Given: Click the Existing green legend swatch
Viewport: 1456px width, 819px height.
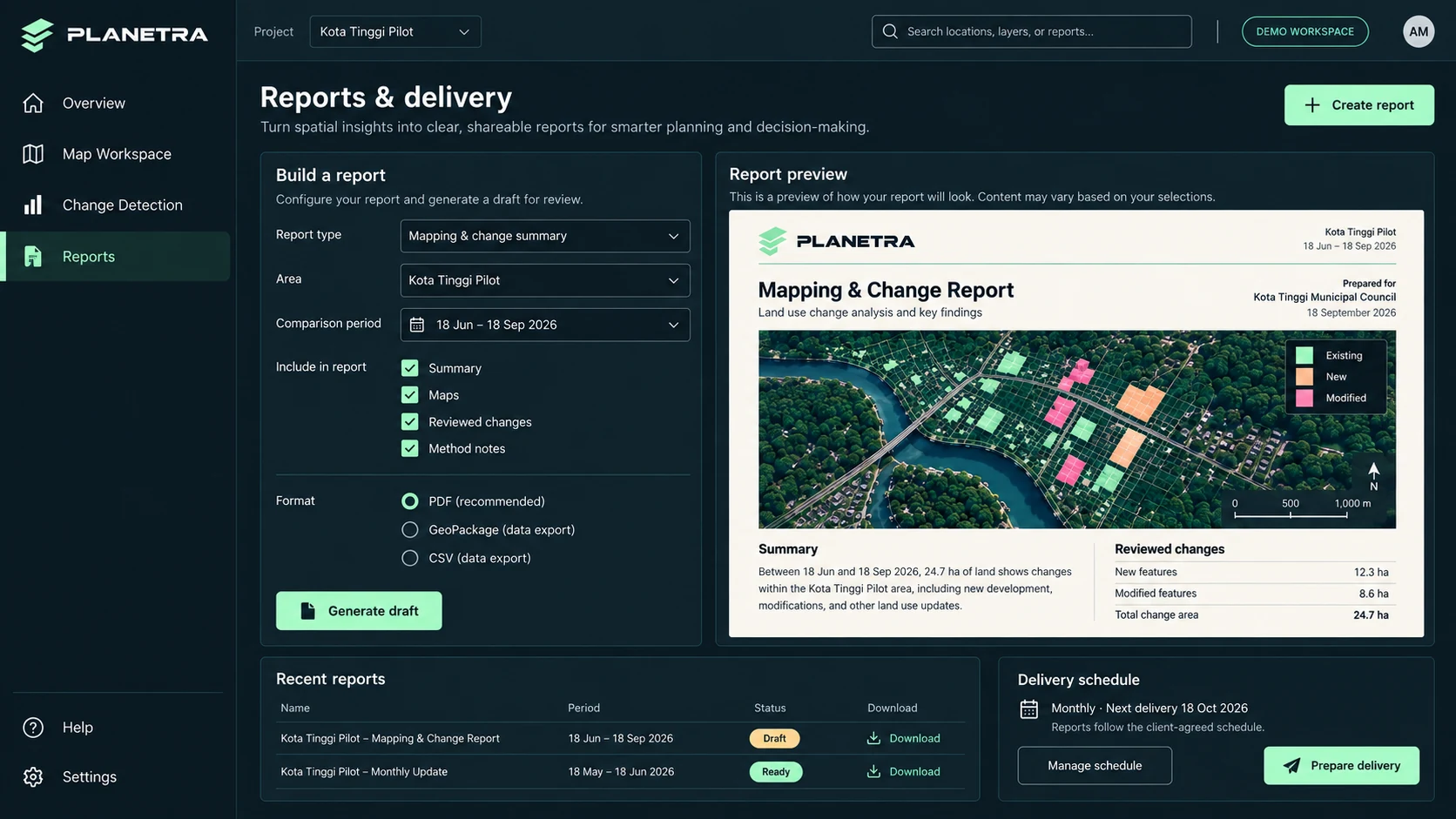Looking at the screenshot, I should click(x=1304, y=355).
